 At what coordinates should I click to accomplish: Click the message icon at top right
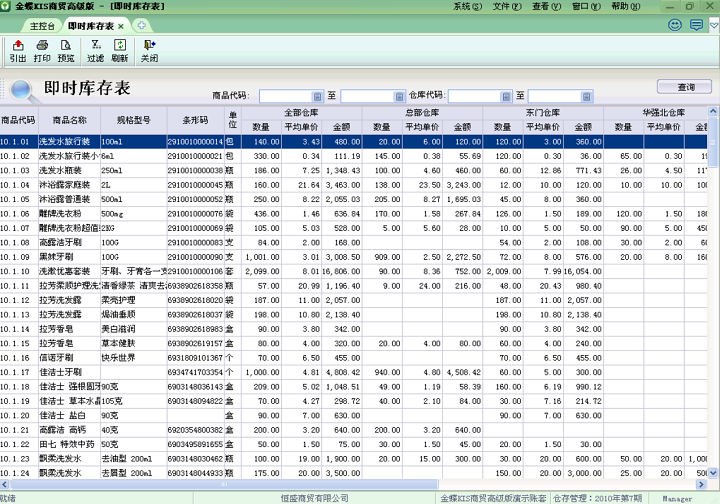click(x=697, y=24)
